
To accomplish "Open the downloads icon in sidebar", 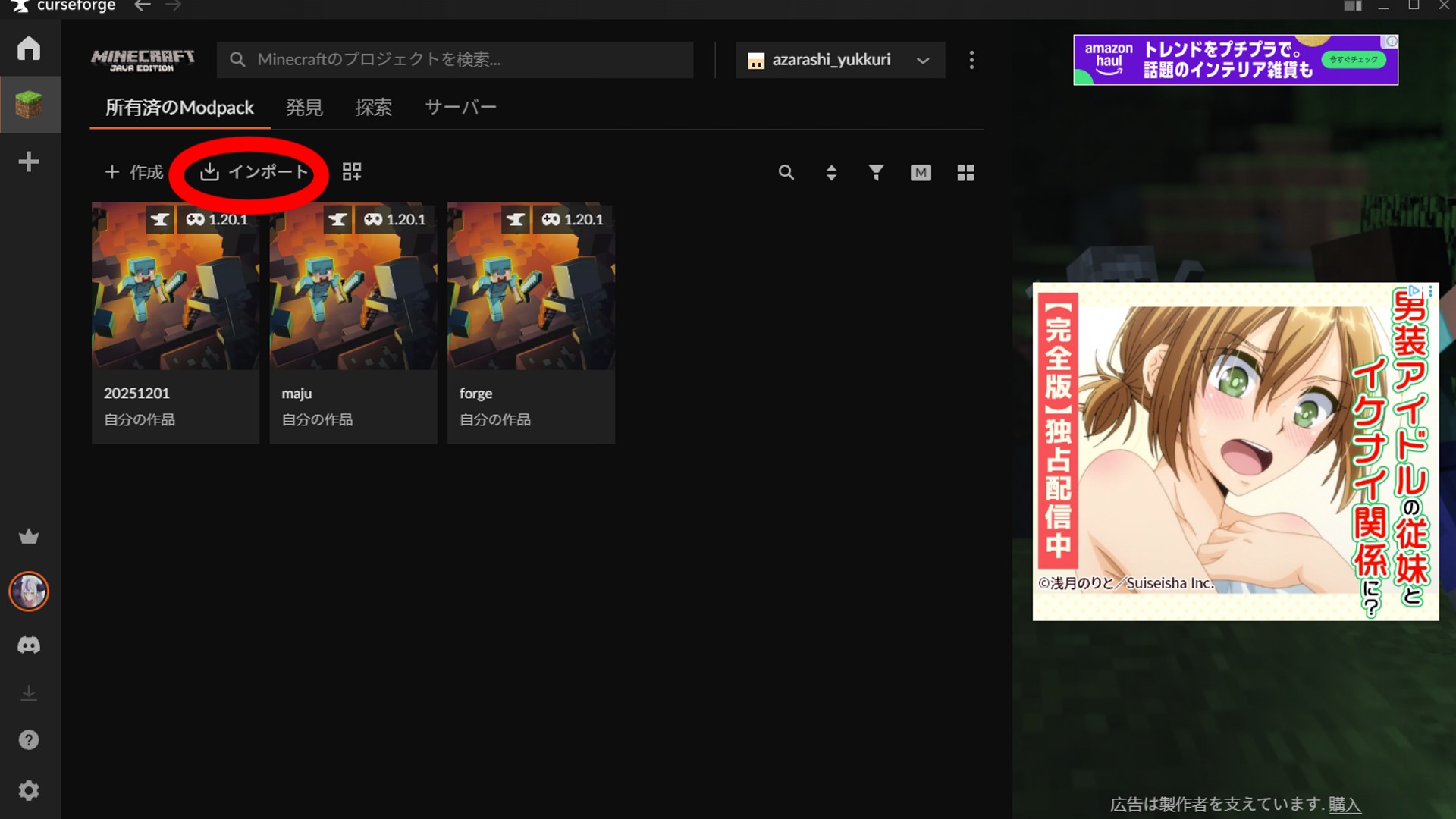I will [29, 693].
